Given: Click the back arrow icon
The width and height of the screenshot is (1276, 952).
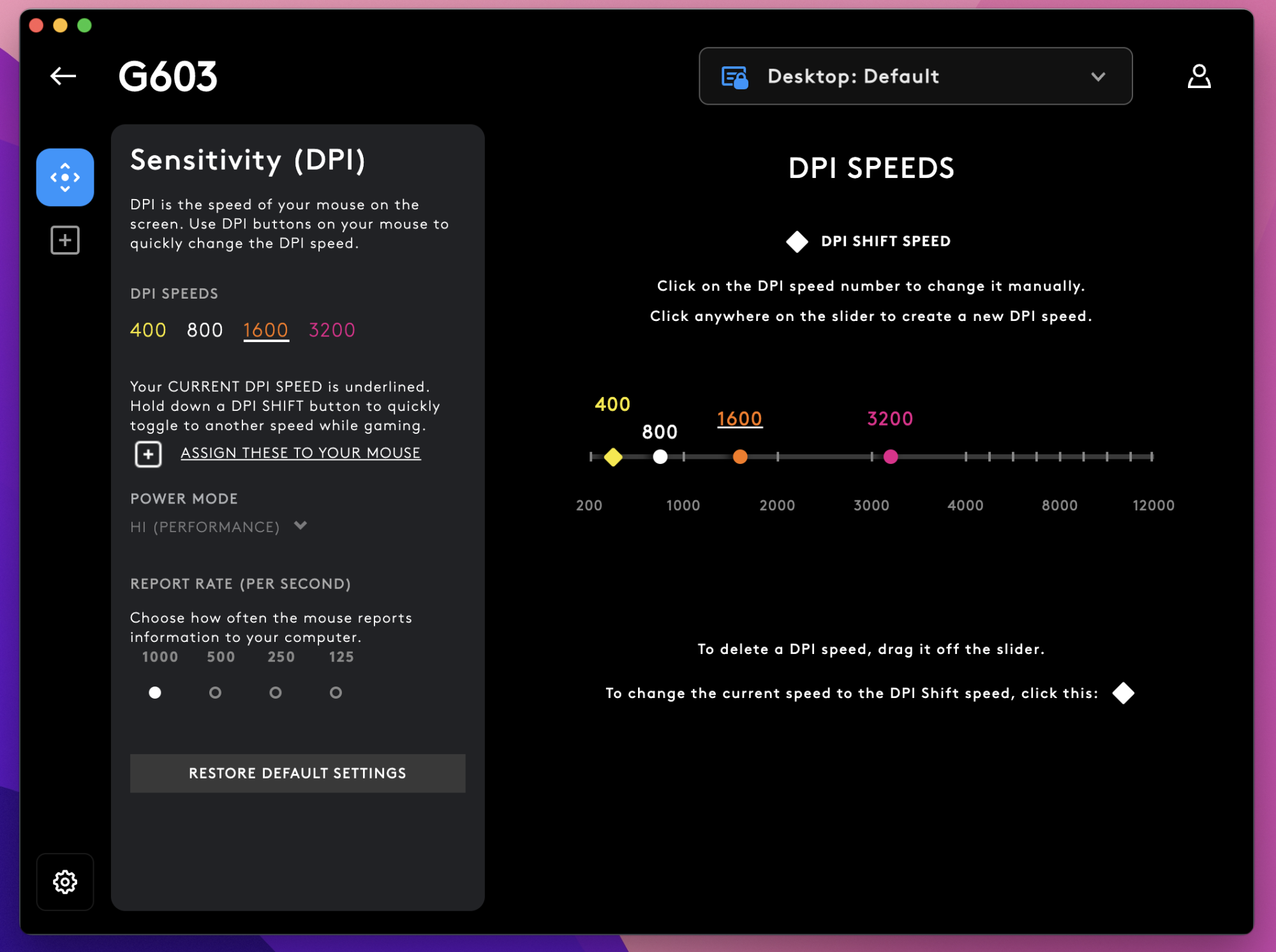Looking at the screenshot, I should (x=63, y=77).
